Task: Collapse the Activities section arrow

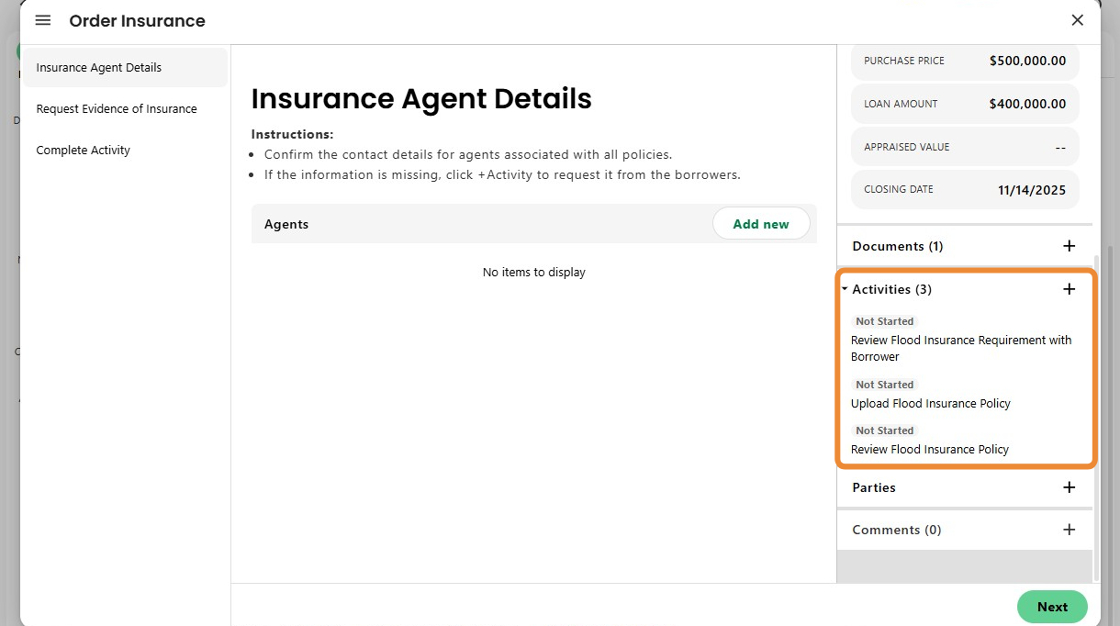Action: coord(845,289)
